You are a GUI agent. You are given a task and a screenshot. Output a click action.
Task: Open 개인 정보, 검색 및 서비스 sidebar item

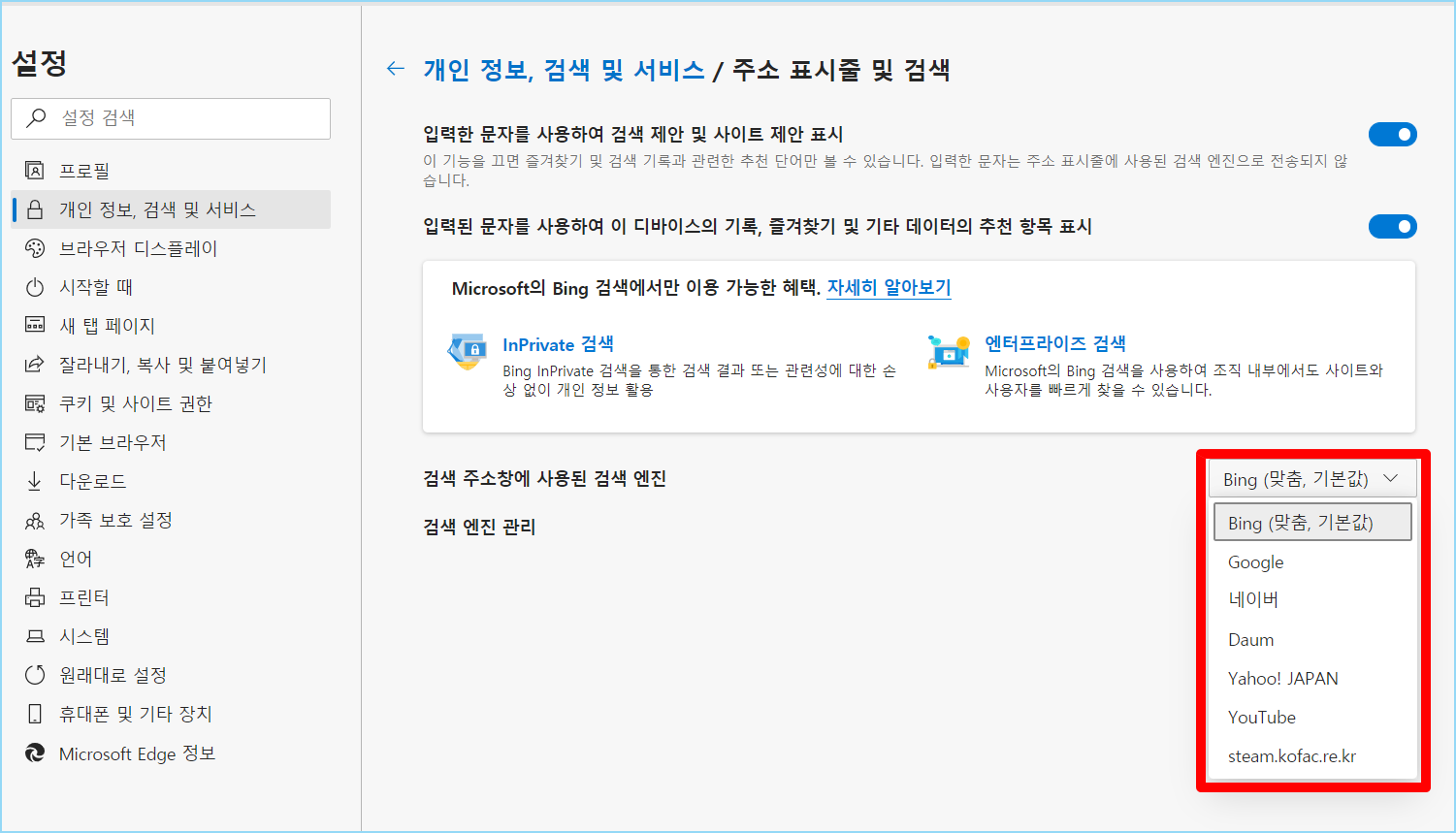coord(171,209)
